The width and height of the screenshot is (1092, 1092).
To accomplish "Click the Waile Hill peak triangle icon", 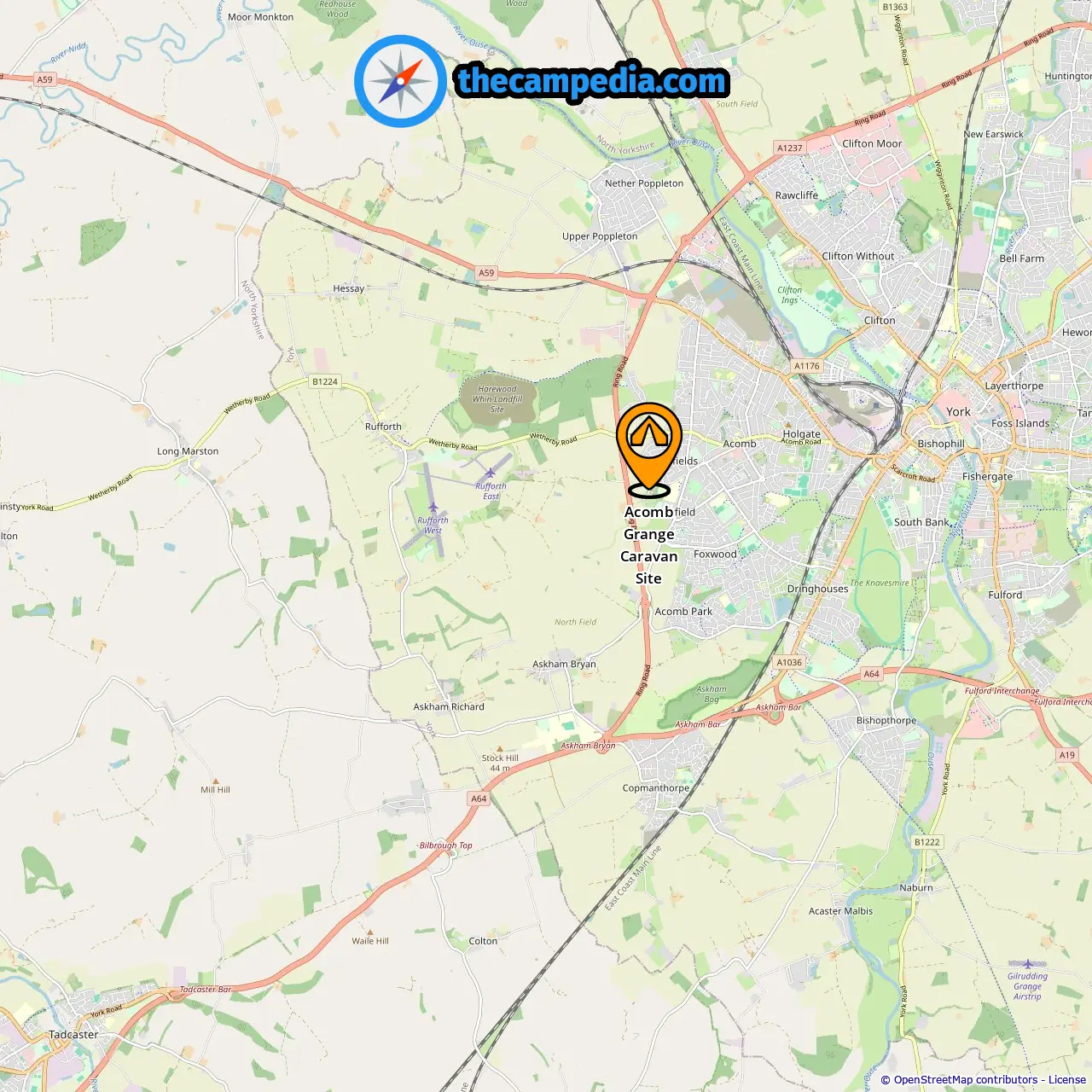I will [x=369, y=932].
